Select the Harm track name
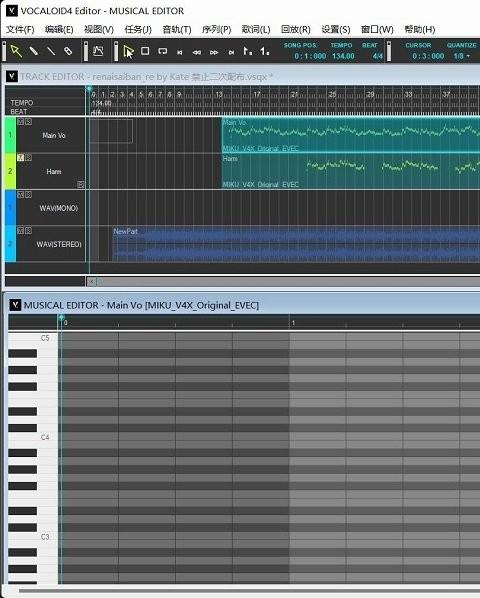Screen dimensions: 480x598 [54, 172]
